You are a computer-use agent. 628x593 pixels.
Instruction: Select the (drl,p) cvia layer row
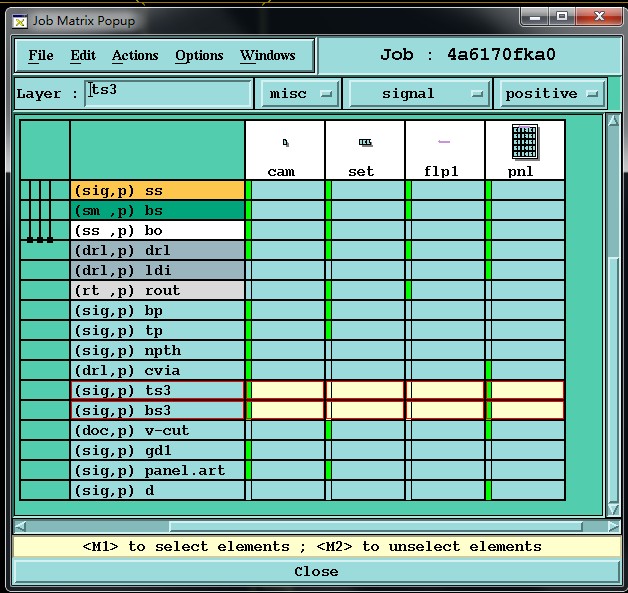click(x=157, y=370)
